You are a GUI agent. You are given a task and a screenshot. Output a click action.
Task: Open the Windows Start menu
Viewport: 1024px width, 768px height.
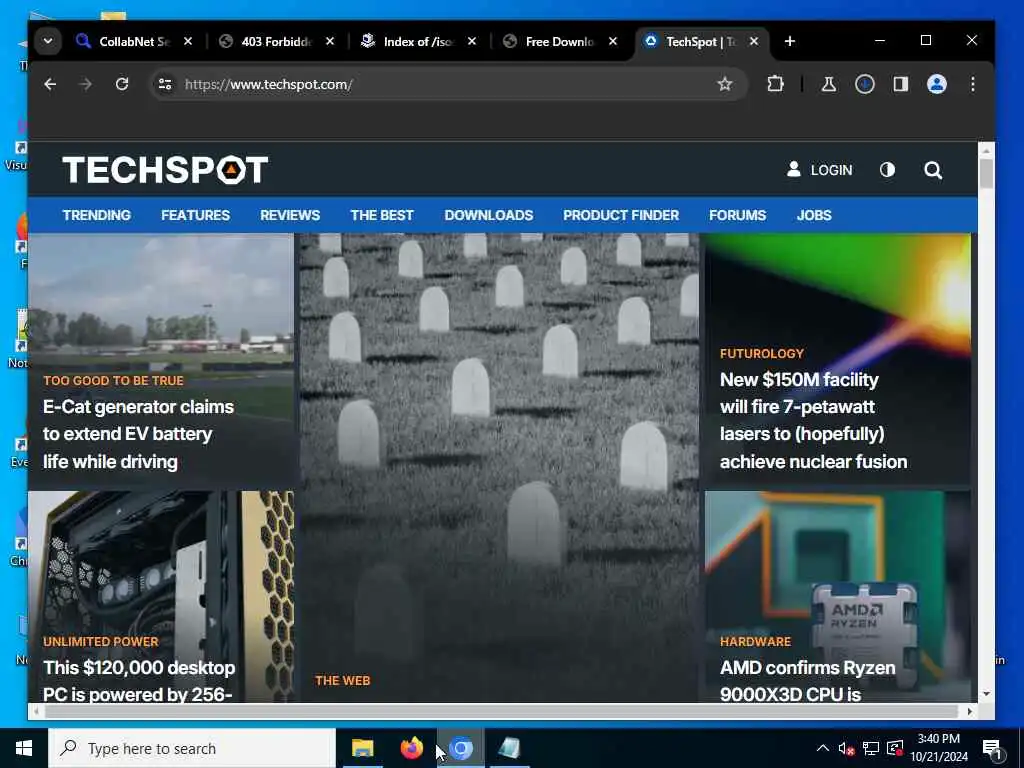click(x=24, y=748)
